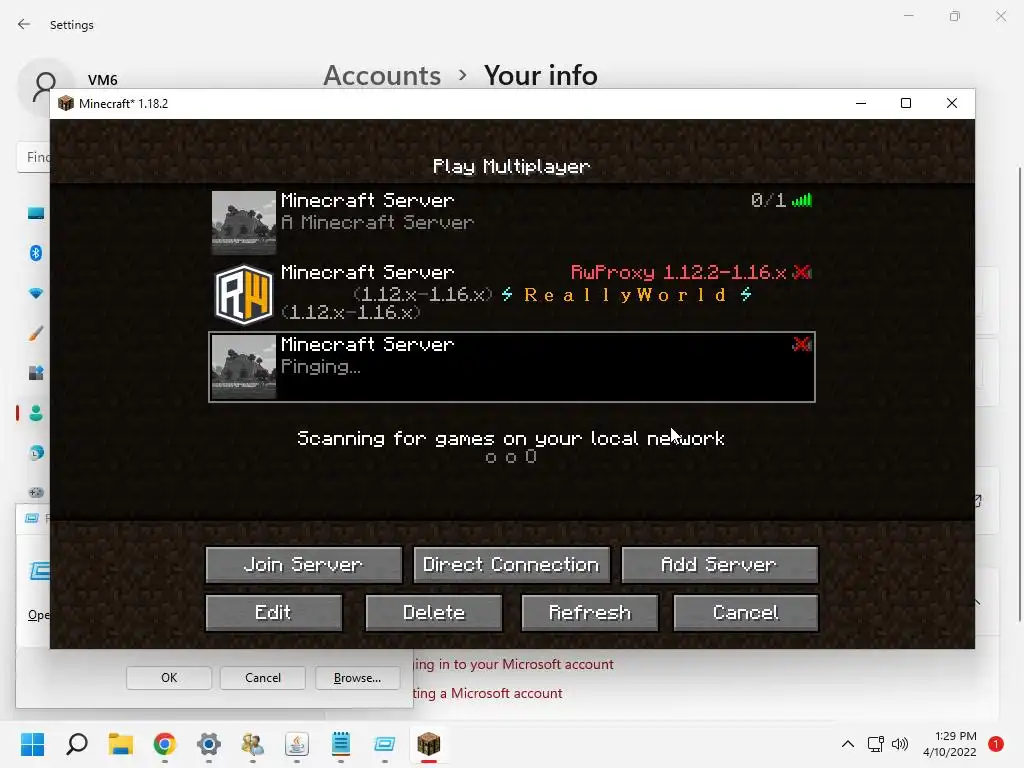Open the creating a Microsoft account link
This screenshot has width=1024, height=768.
coord(487,693)
